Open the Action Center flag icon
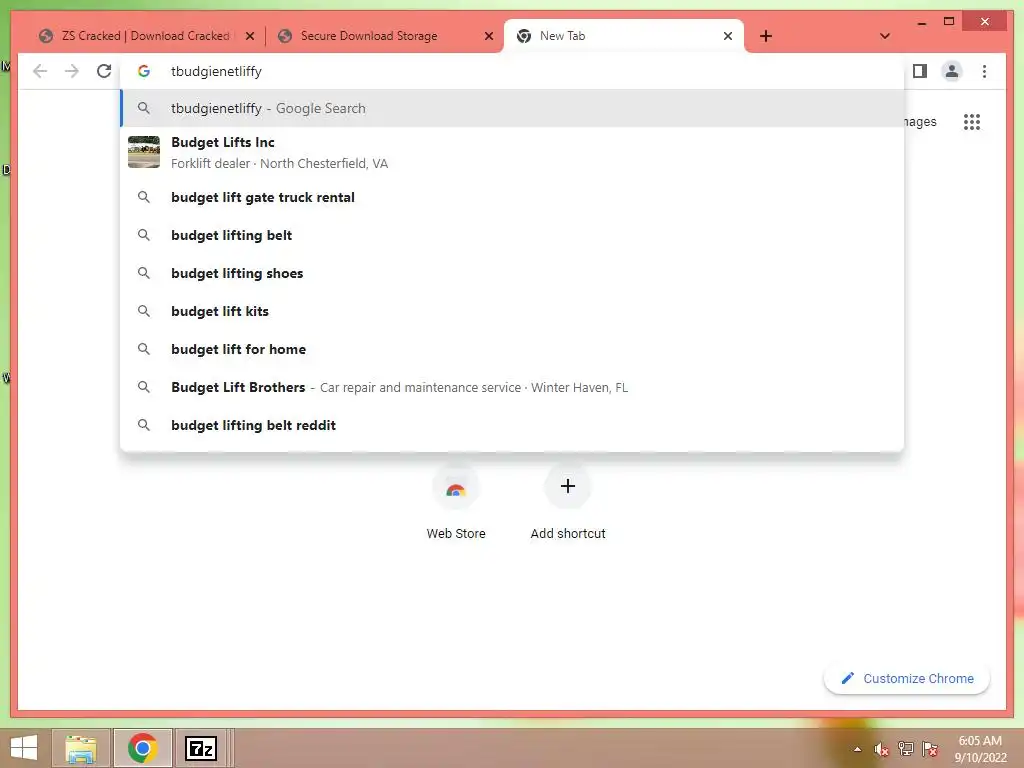 click(930, 749)
